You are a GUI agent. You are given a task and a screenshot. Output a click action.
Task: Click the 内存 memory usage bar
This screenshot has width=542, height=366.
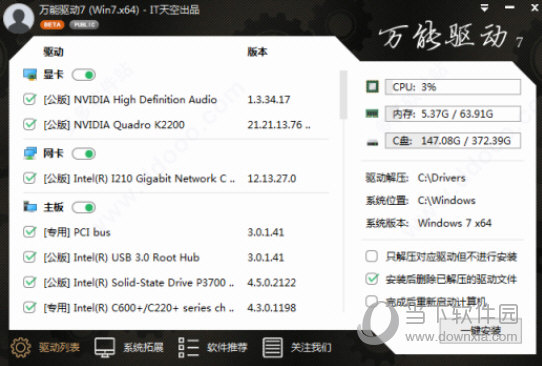[x=453, y=114]
